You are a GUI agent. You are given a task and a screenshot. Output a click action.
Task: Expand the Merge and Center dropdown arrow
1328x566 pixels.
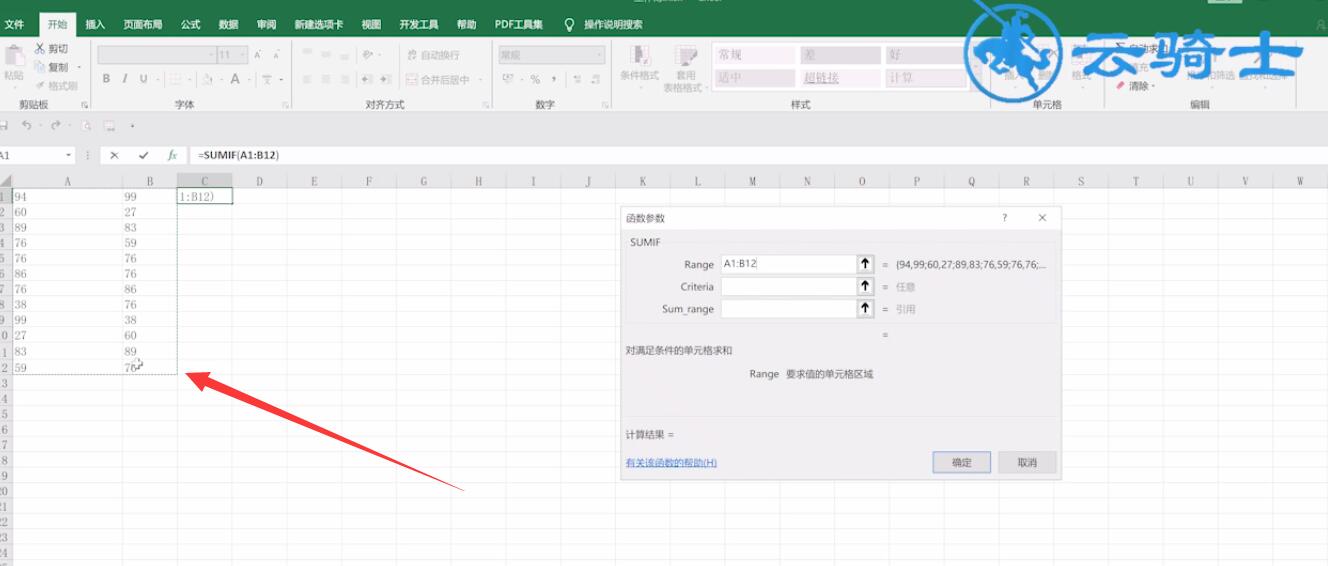[479, 80]
